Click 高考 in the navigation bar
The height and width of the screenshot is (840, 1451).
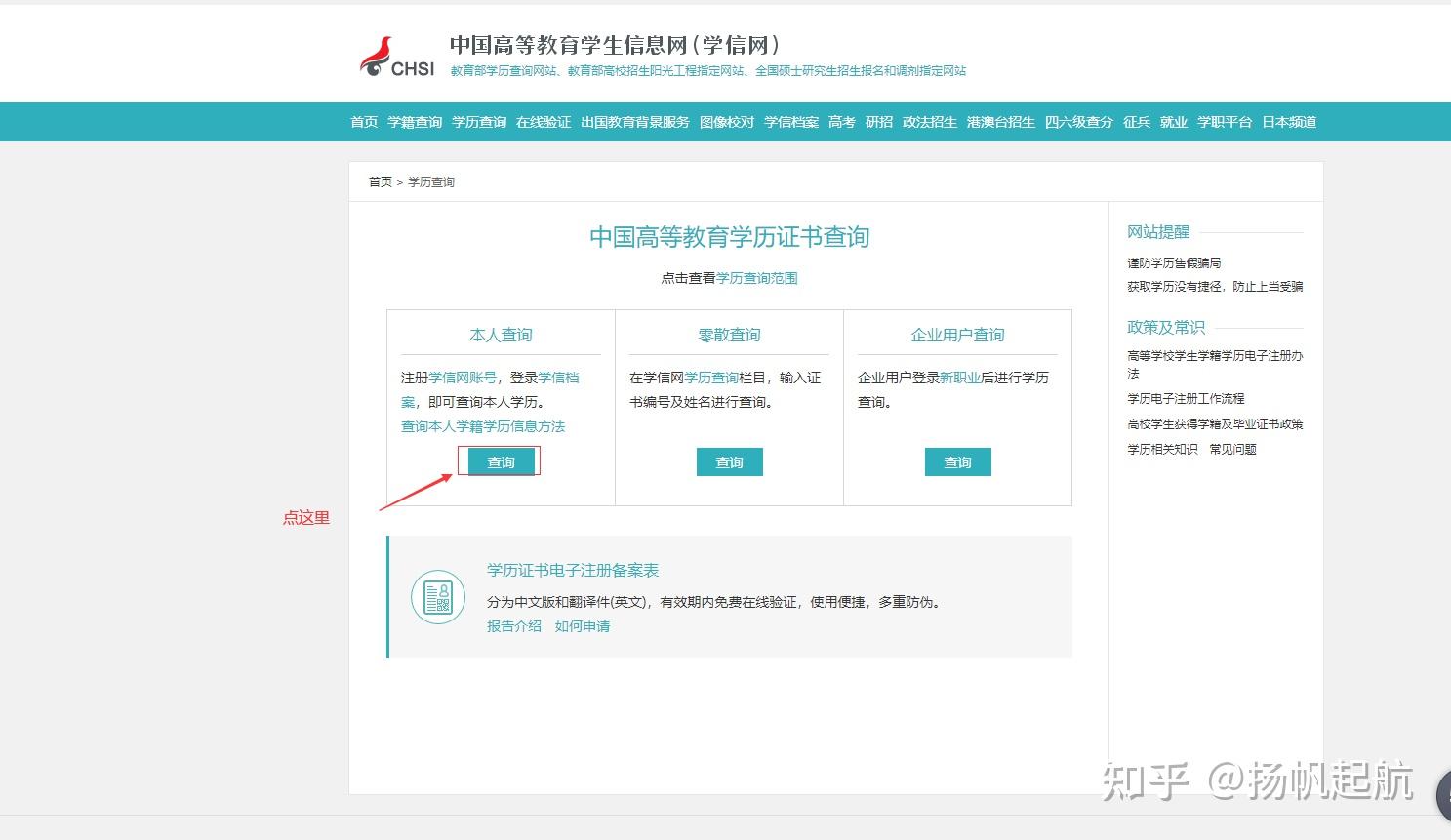click(842, 122)
